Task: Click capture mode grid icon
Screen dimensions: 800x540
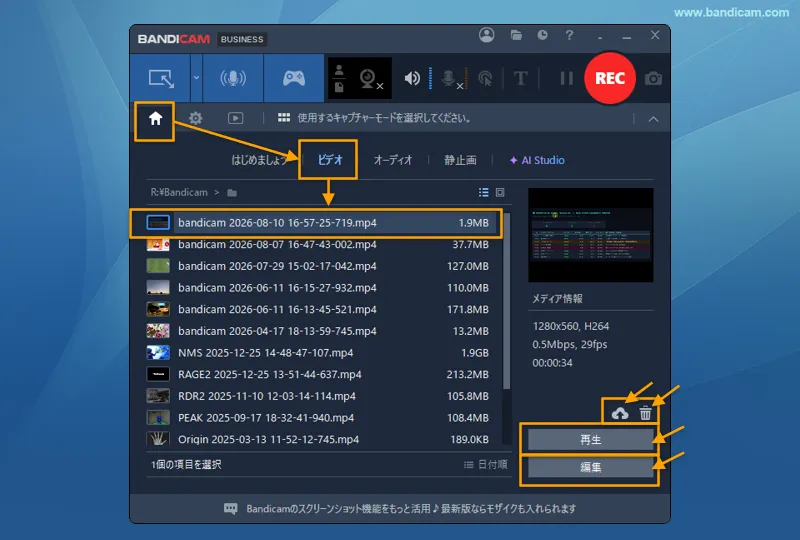Action: (284, 118)
